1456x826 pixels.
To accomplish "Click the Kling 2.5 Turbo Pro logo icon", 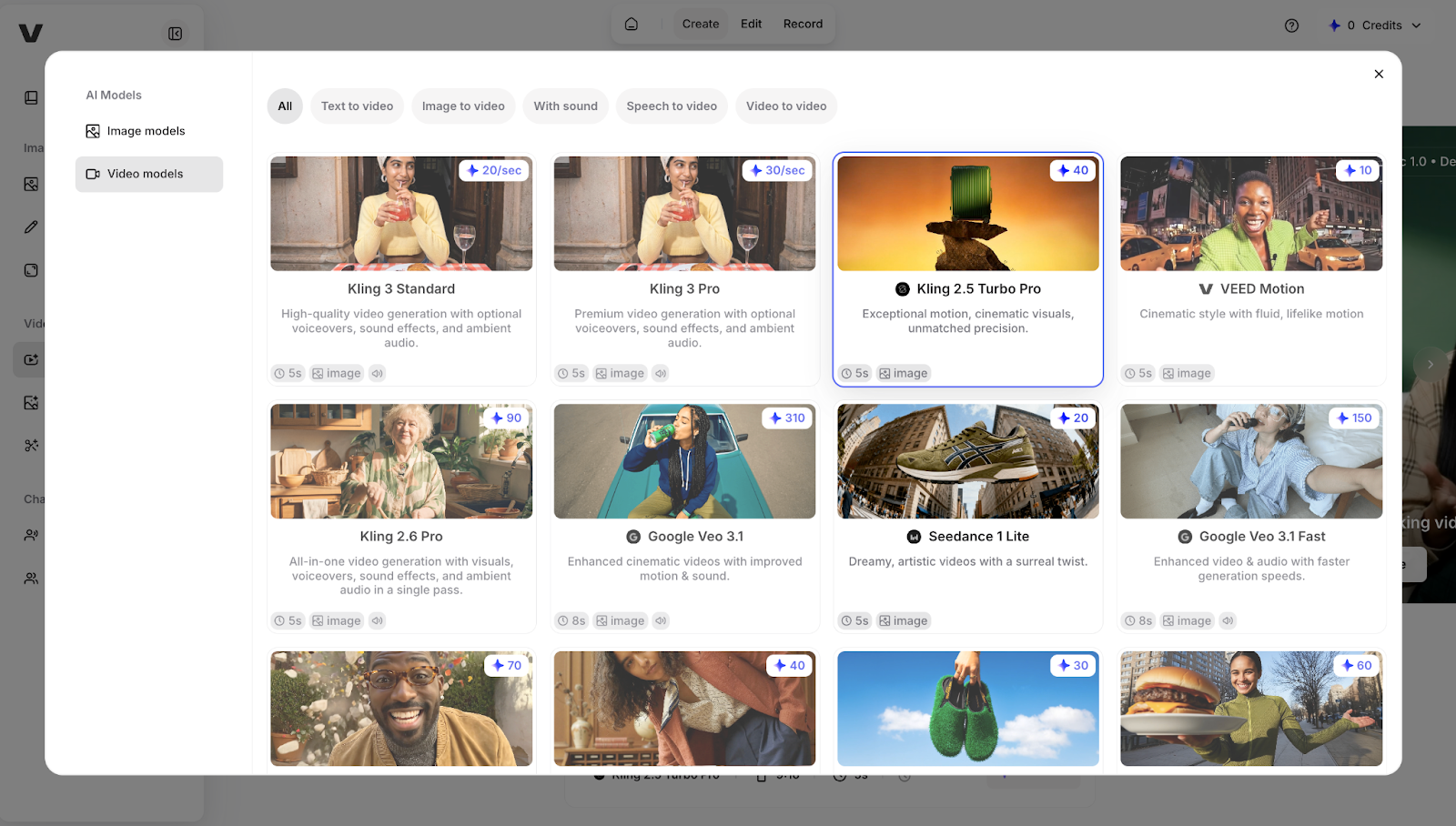I will [903, 289].
